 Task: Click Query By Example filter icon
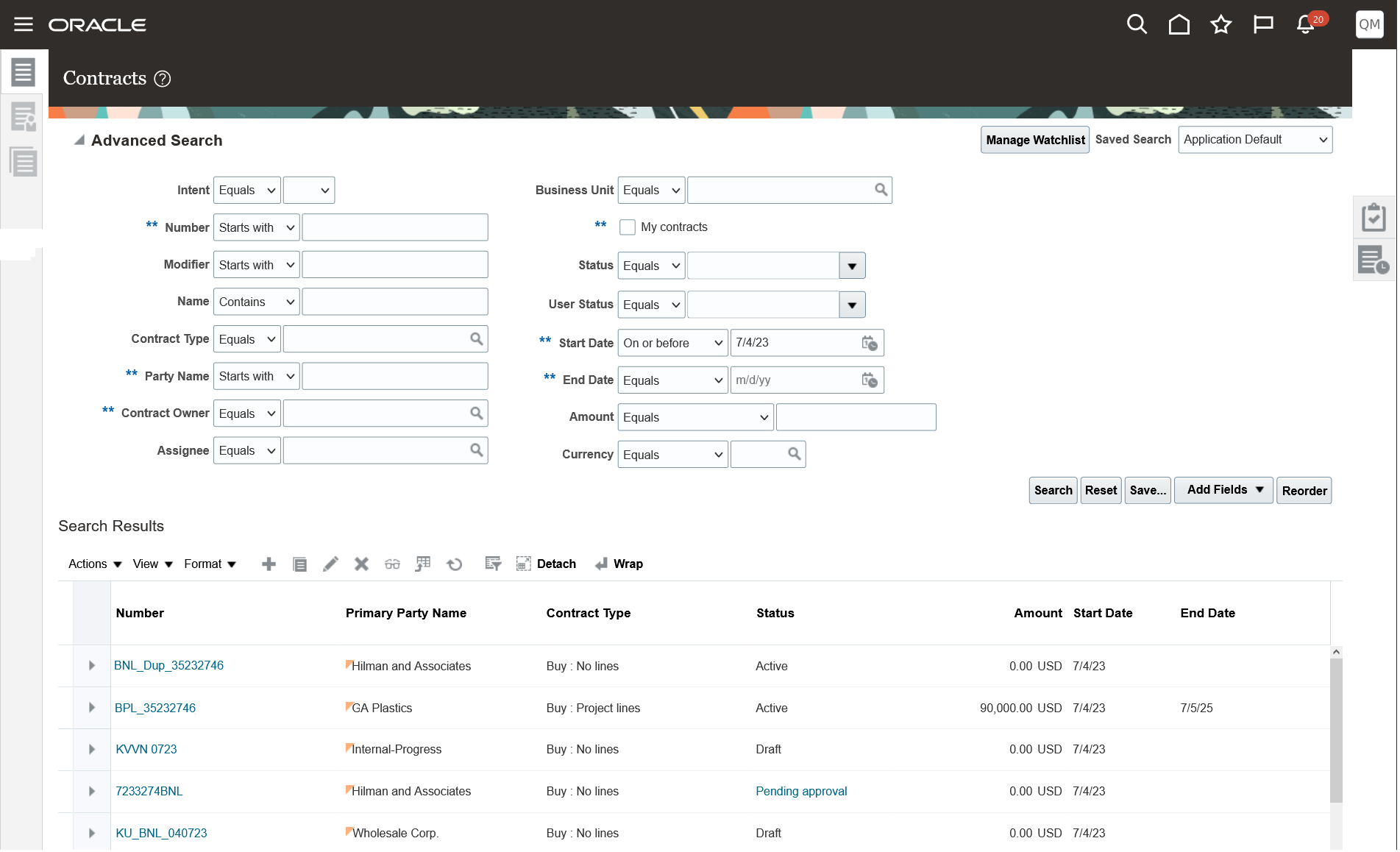(493, 564)
